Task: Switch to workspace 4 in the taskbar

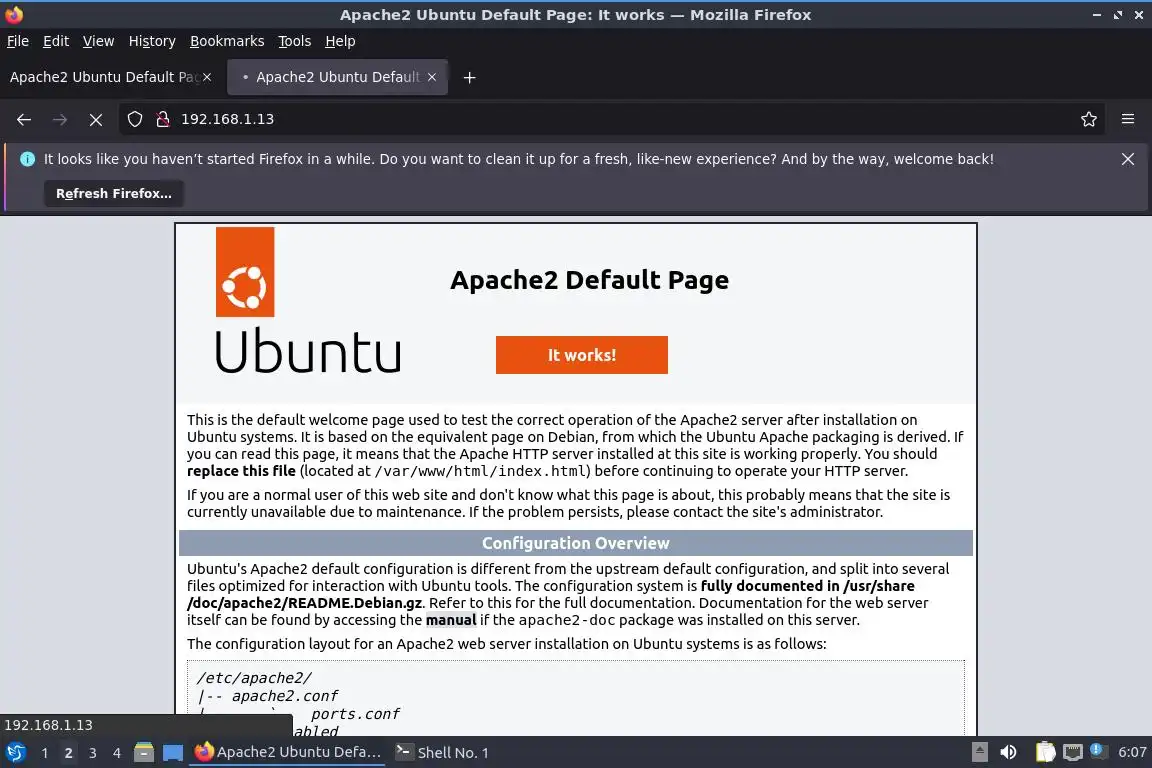Action: pos(117,753)
